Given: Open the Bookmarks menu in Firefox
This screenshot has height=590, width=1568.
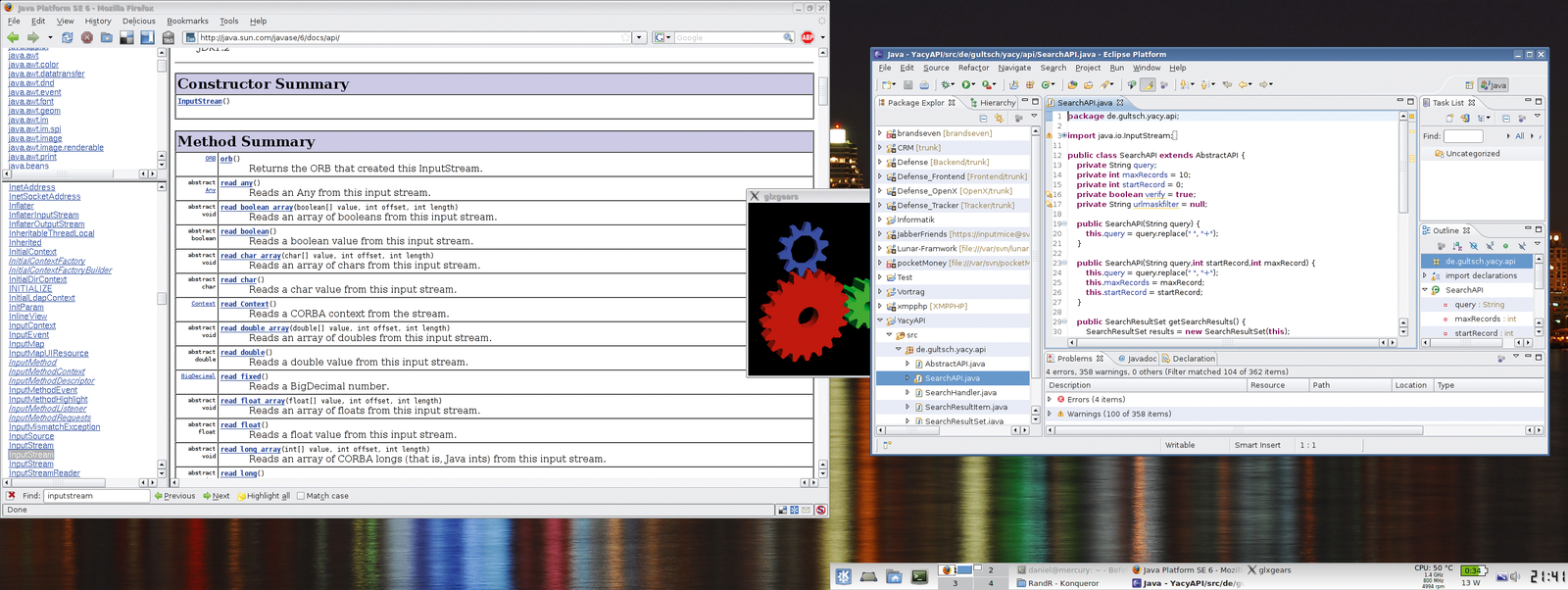Looking at the screenshot, I should coord(187,21).
